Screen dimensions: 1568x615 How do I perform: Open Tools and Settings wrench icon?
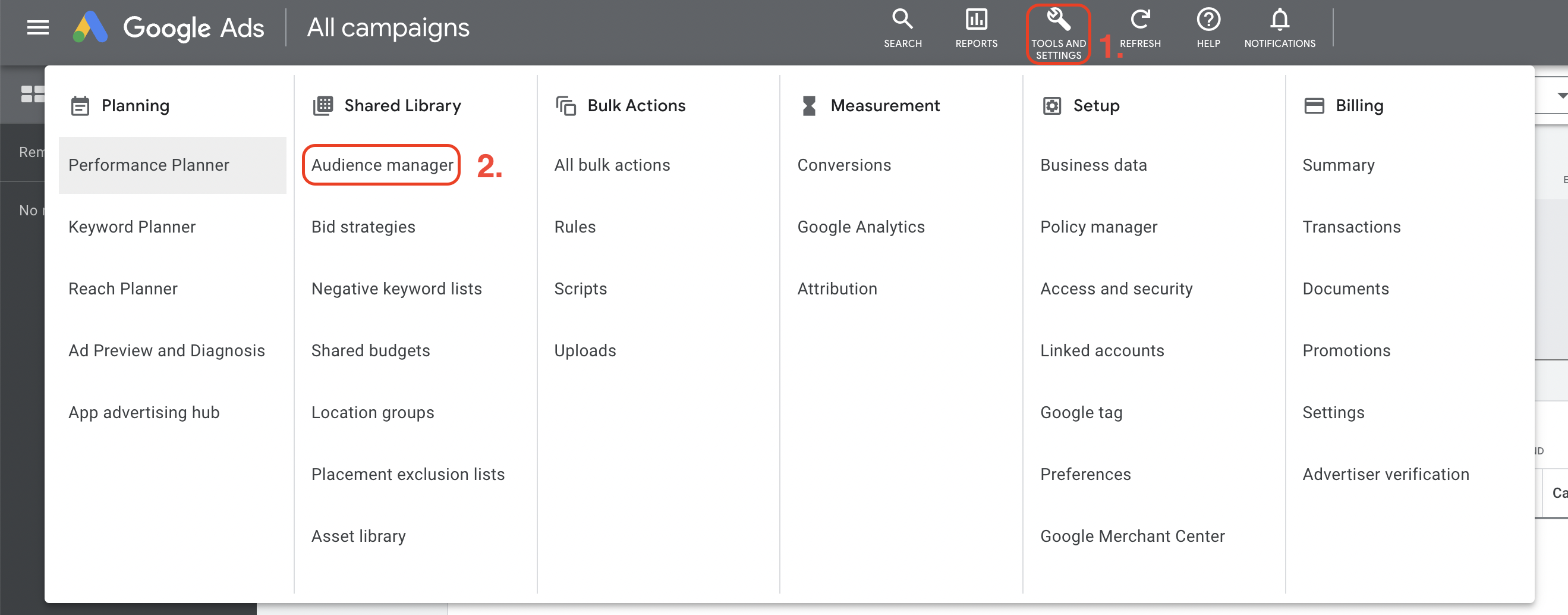pyautogui.click(x=1058, y=20)
